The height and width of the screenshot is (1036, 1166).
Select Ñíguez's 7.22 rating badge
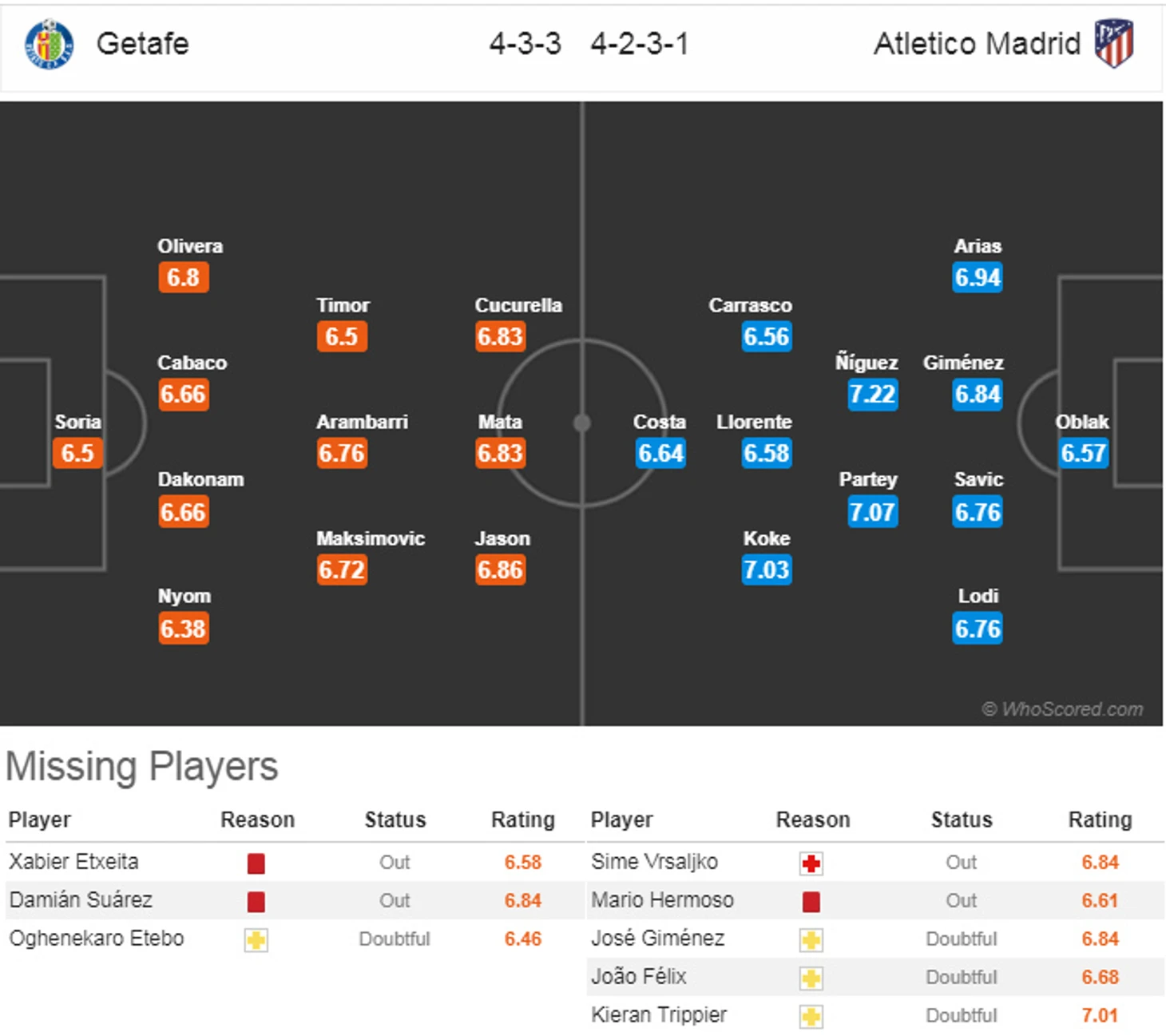tap(872, 395)
